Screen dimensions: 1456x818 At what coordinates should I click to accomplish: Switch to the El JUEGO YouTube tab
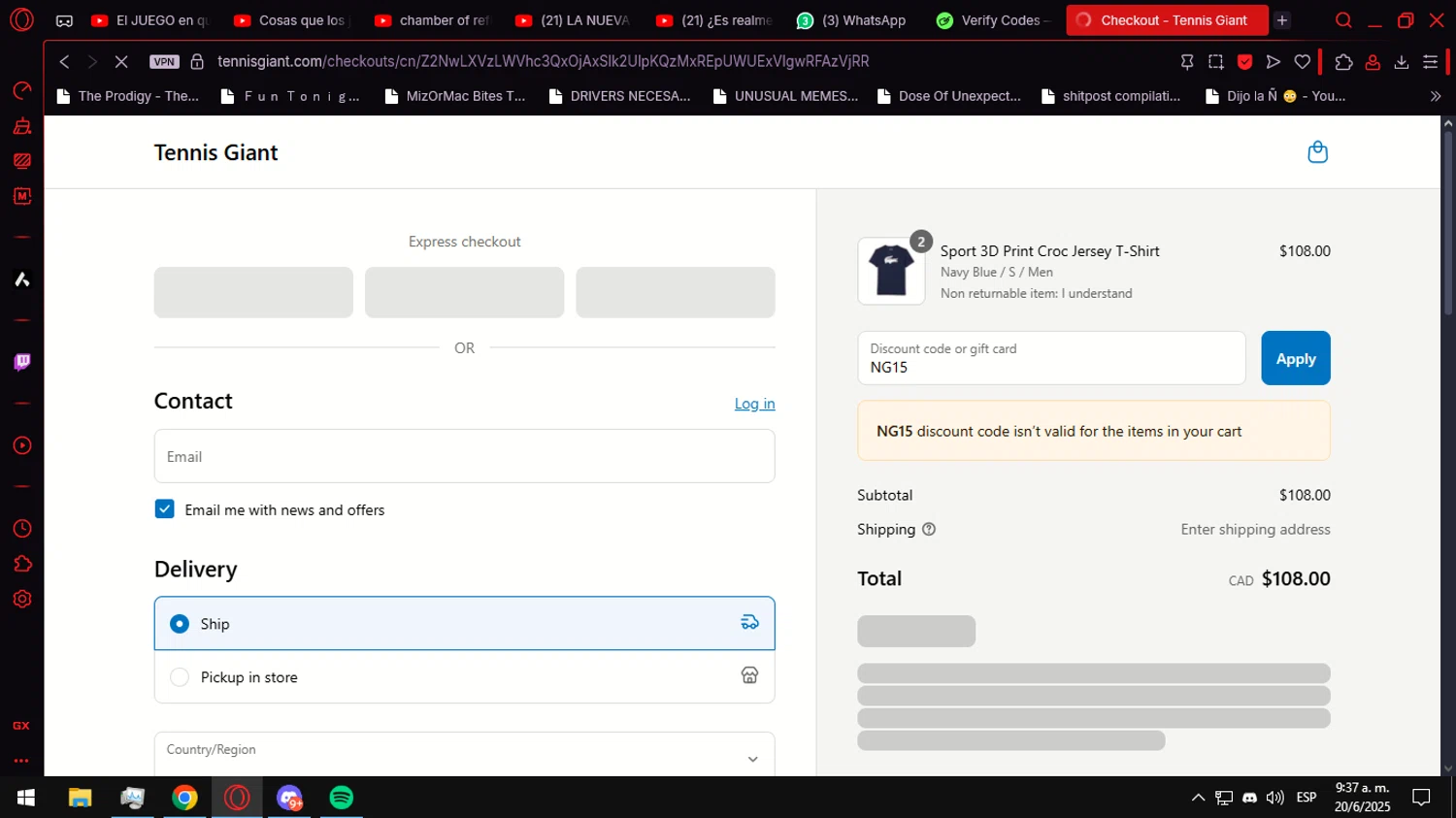click(149, 20)
